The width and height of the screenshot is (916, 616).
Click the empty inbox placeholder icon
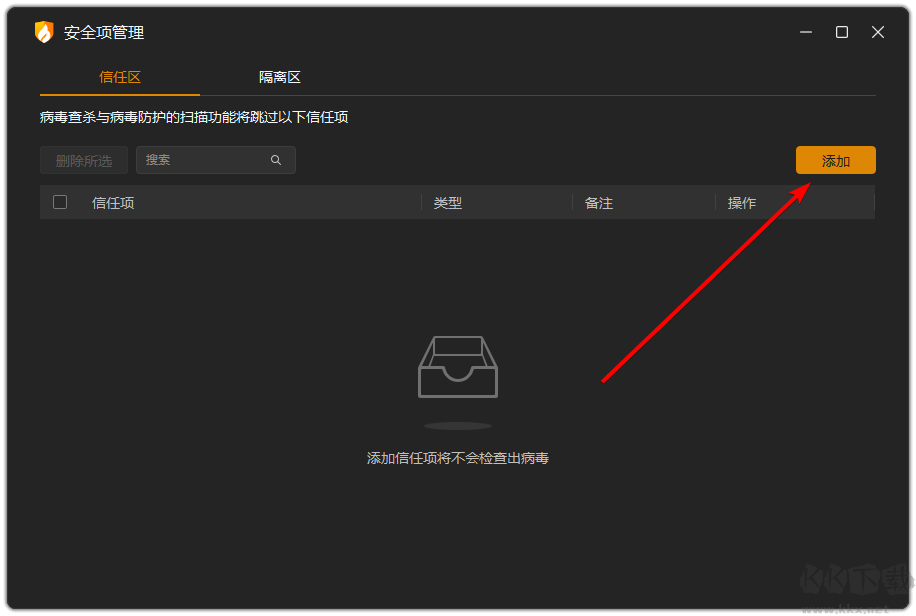pos(458,367)
